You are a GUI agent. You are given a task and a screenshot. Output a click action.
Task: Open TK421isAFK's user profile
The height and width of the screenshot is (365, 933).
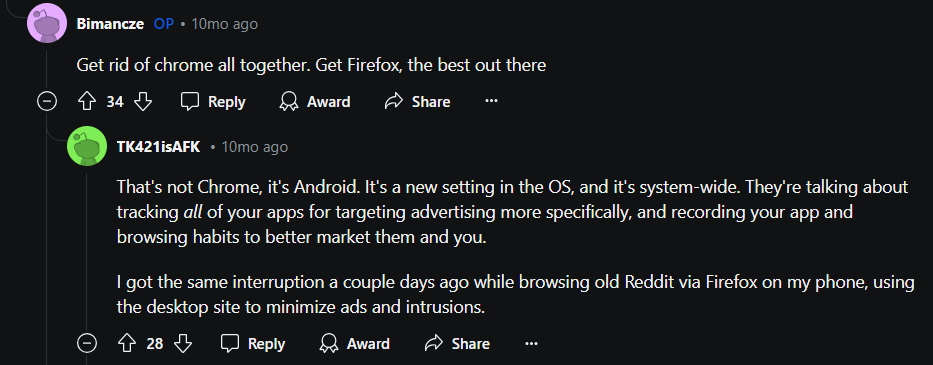click(159, 146)
